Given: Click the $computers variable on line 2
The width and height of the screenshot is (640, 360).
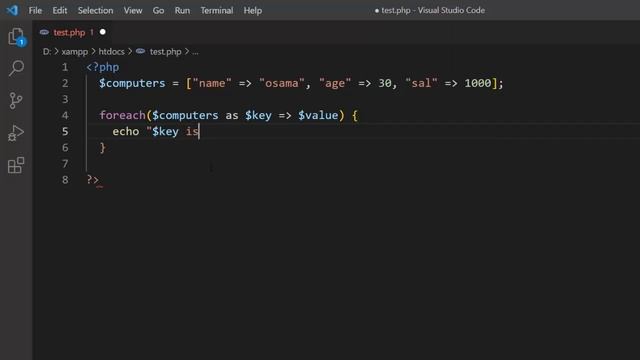Looking at the screenshot, I should pyautogui.click(x=132, y=83).
